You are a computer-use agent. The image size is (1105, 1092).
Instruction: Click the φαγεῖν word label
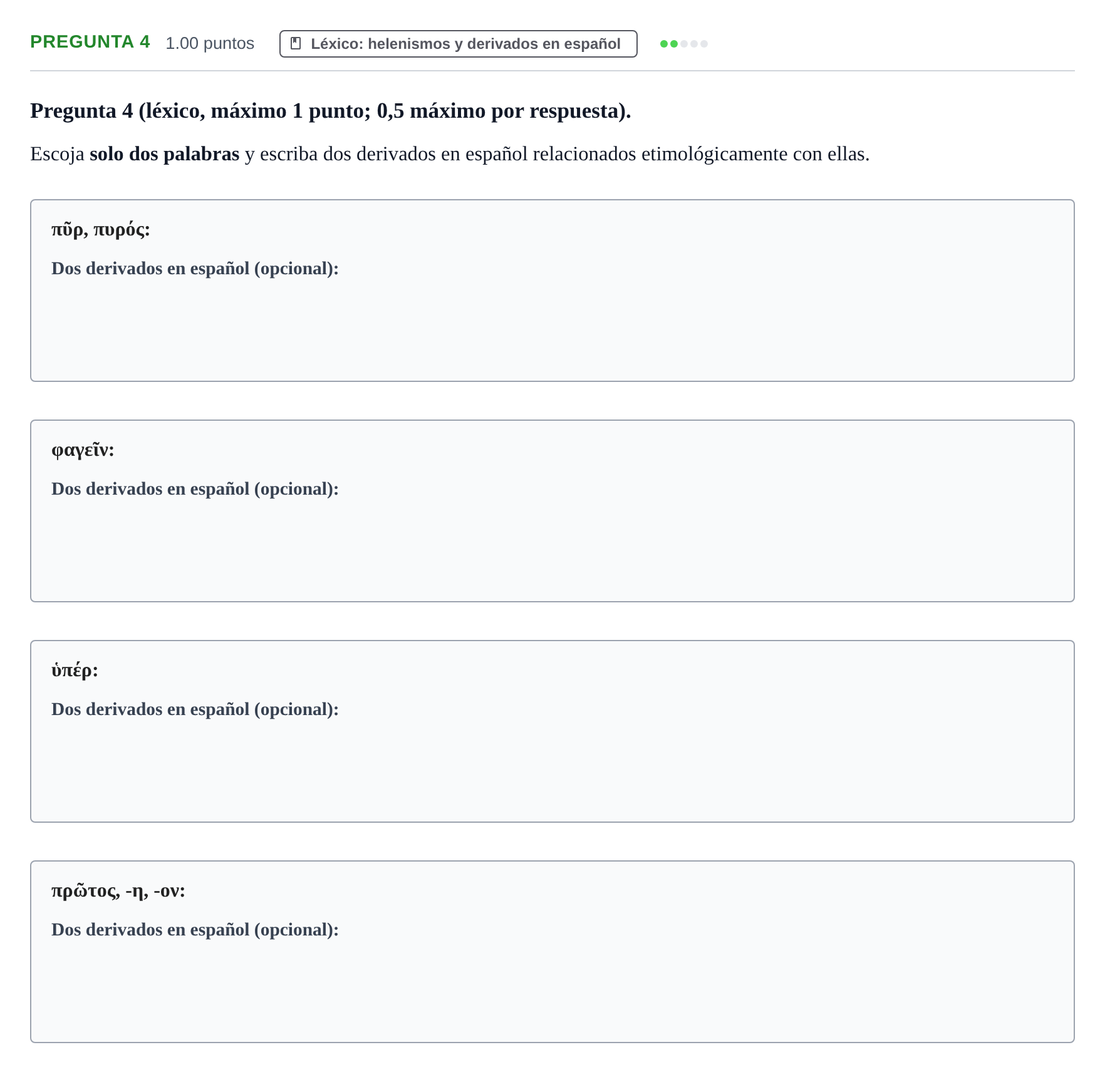pos(83,450)
